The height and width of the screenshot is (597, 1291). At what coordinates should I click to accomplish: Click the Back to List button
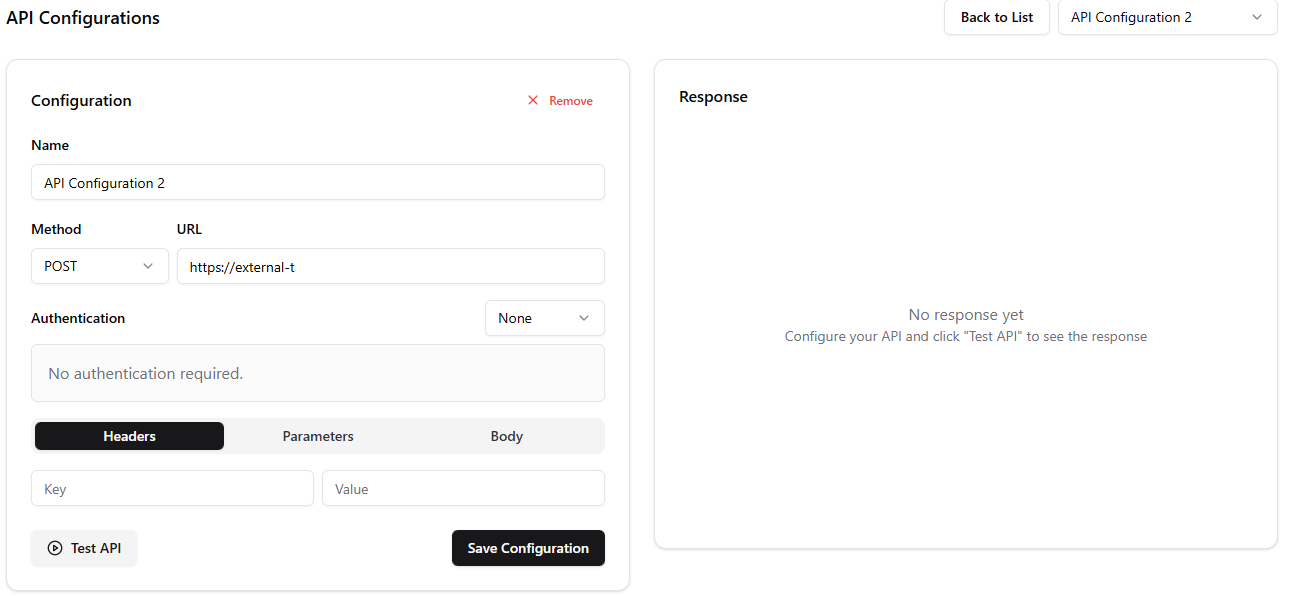point(996,17)
